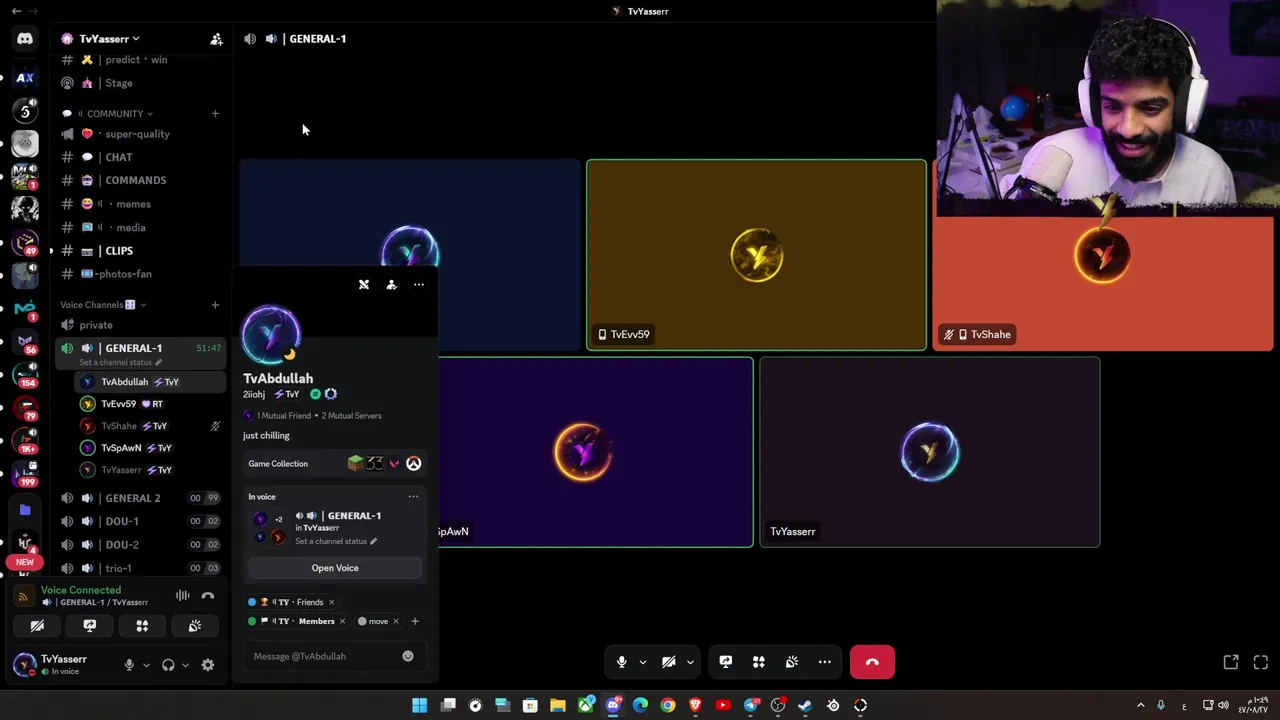Click add friend icon on profile popup
This screenshot has height=720, width=1280.
point(391,285)
